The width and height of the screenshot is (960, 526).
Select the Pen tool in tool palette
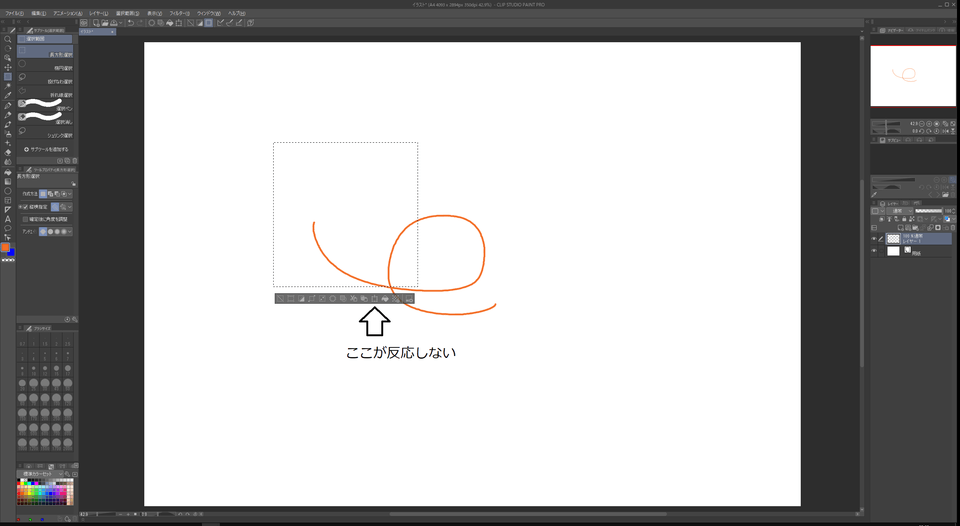pyautogui.click(x=8, y=106)
